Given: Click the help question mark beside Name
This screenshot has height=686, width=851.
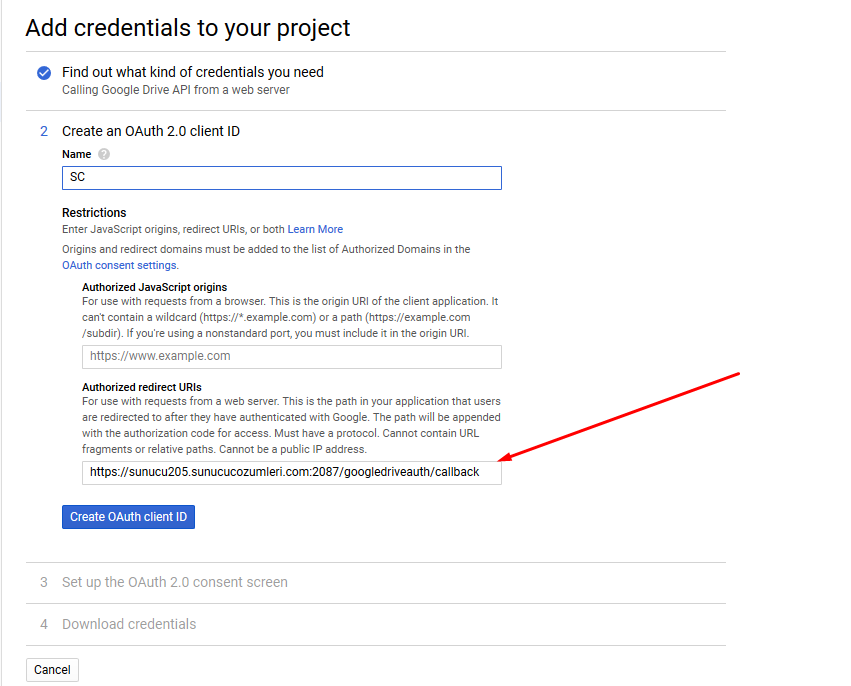Looking at the screenshot, I should 104,154.
